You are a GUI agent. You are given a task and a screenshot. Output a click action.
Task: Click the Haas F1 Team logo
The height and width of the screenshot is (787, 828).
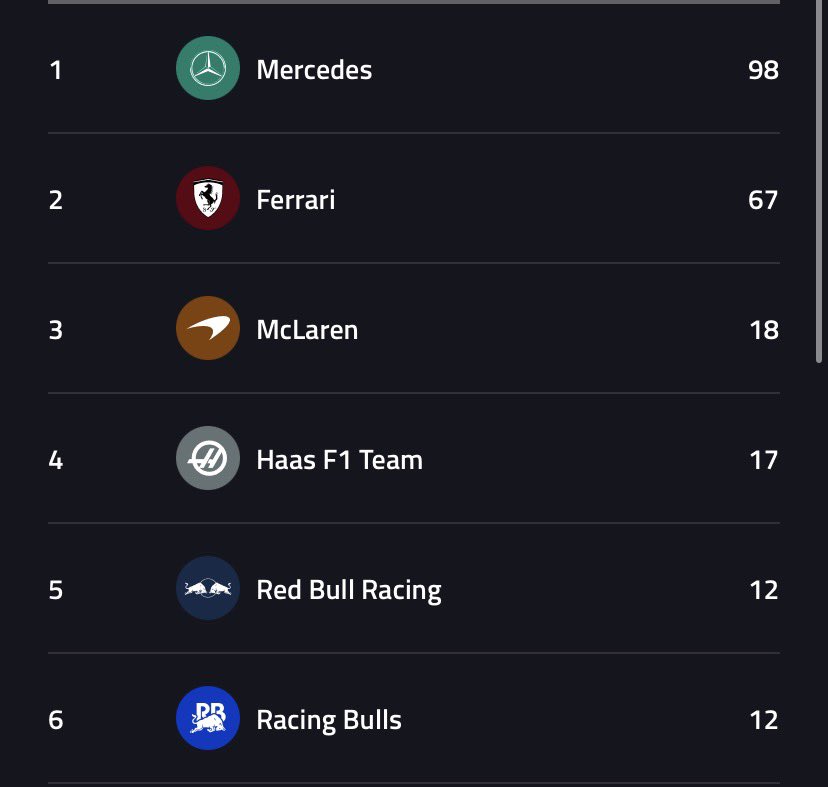pos(208,458)
